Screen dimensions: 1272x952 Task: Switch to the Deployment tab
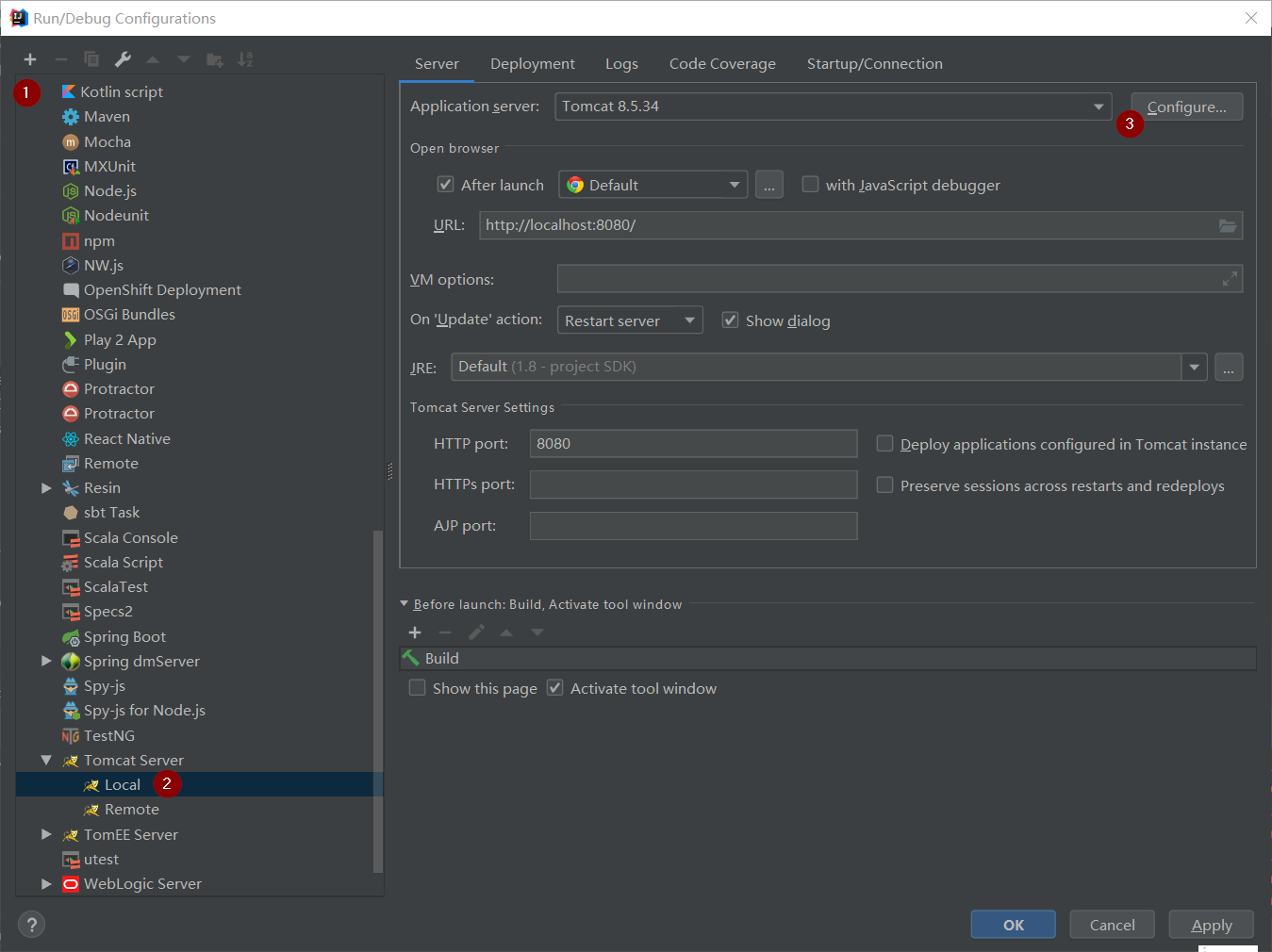tap(533, 64)
